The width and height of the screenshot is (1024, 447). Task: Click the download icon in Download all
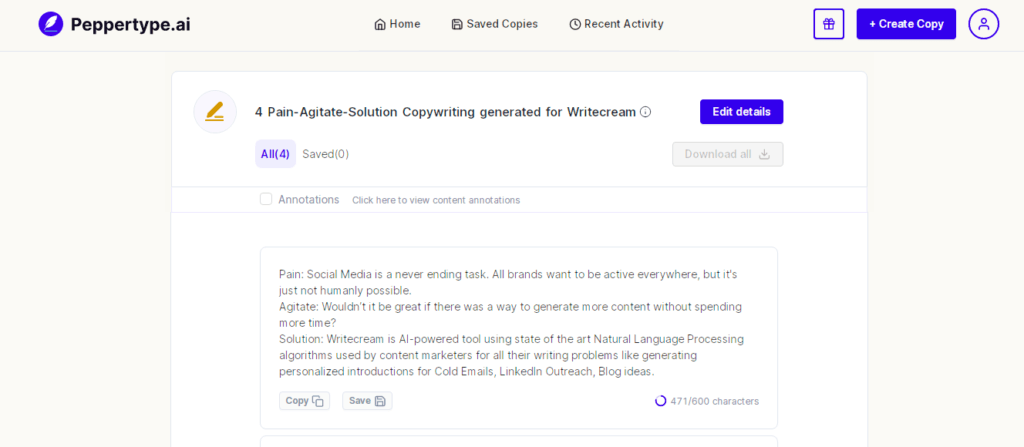coord(764,154)
